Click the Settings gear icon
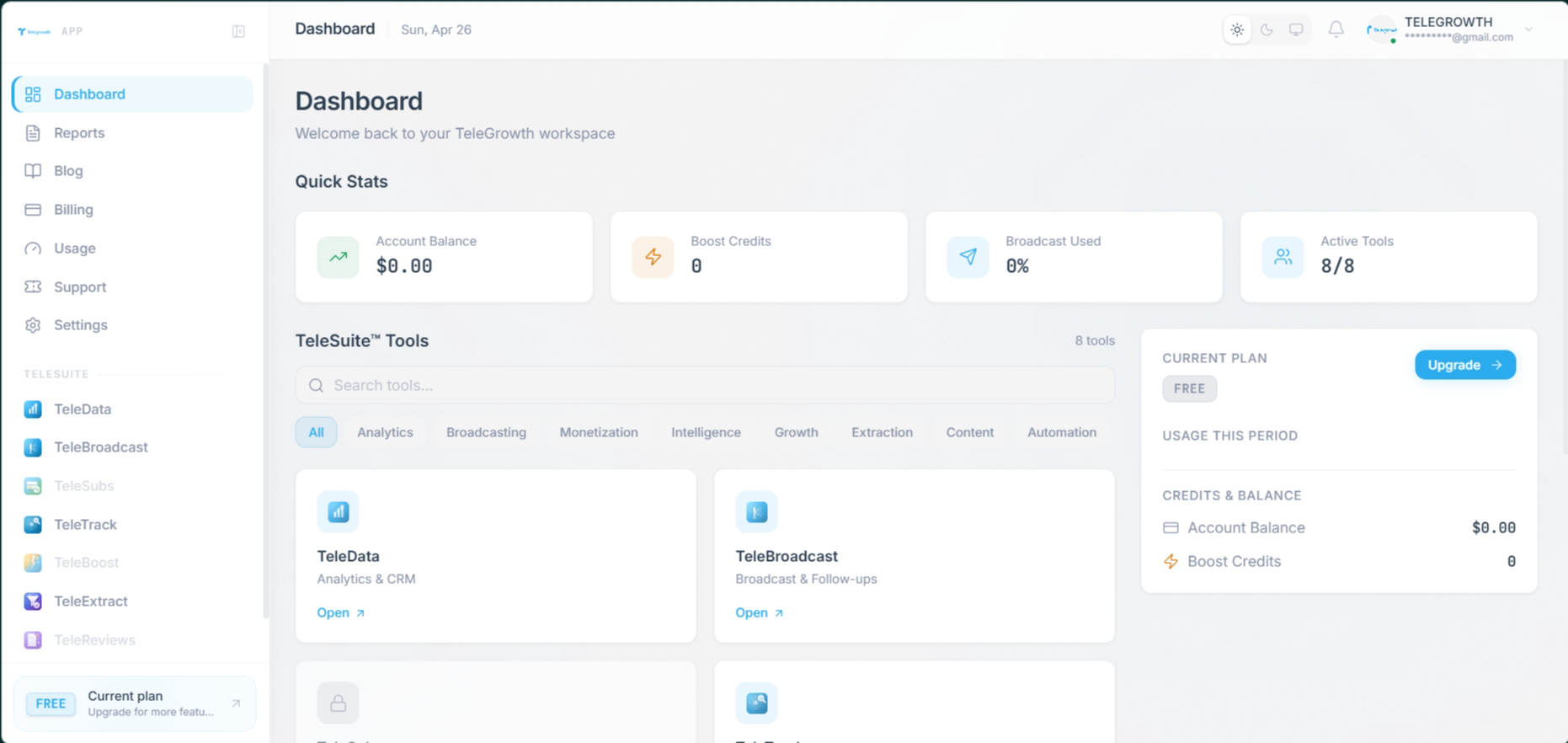This screenshot has width=1568, height=743. 33,325
